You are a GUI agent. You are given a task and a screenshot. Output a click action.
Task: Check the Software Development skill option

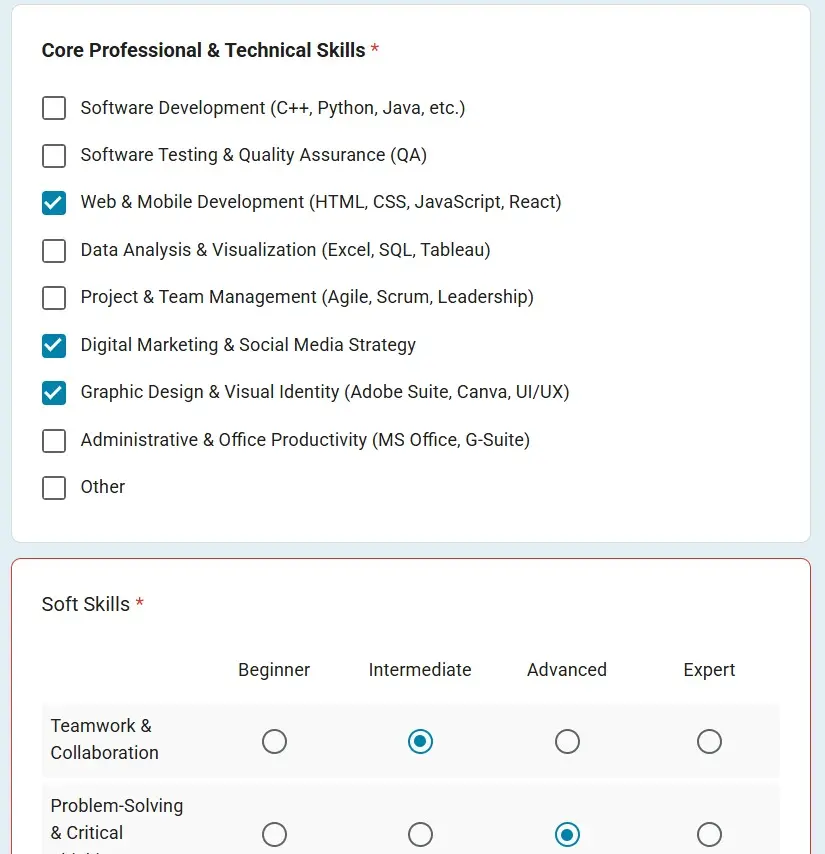54,108
